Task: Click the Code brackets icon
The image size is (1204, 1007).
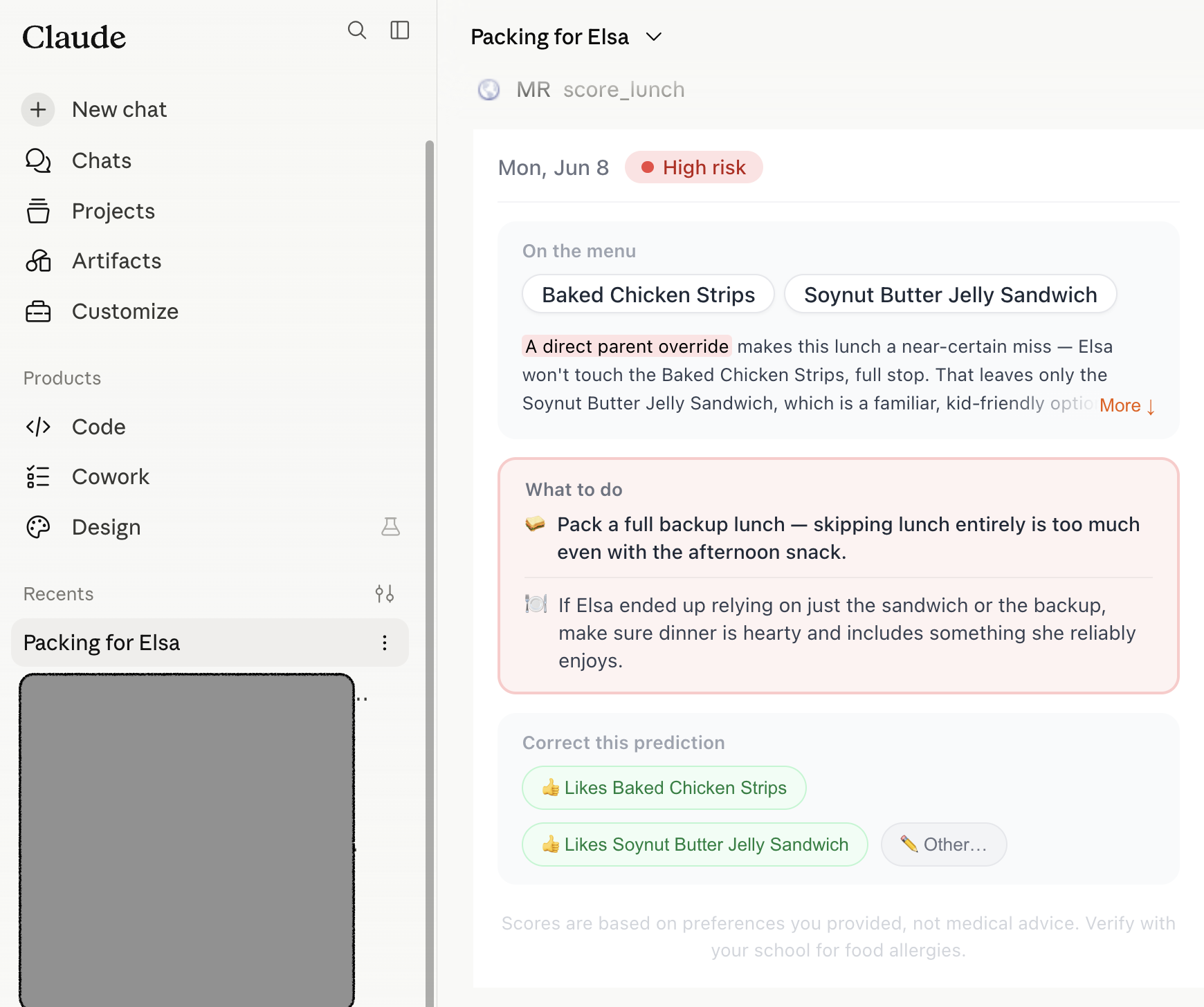Action: [38, 427]
